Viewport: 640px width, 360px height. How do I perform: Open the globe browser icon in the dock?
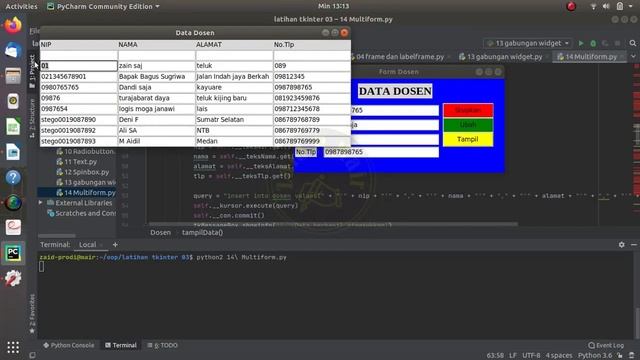13,202
